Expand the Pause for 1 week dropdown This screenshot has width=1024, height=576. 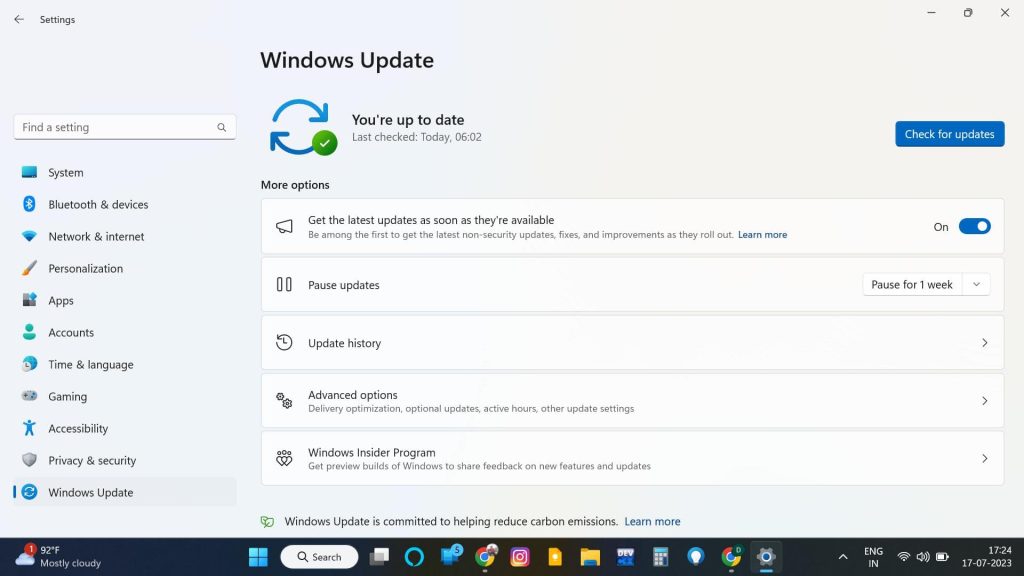[x=977, y=285]
